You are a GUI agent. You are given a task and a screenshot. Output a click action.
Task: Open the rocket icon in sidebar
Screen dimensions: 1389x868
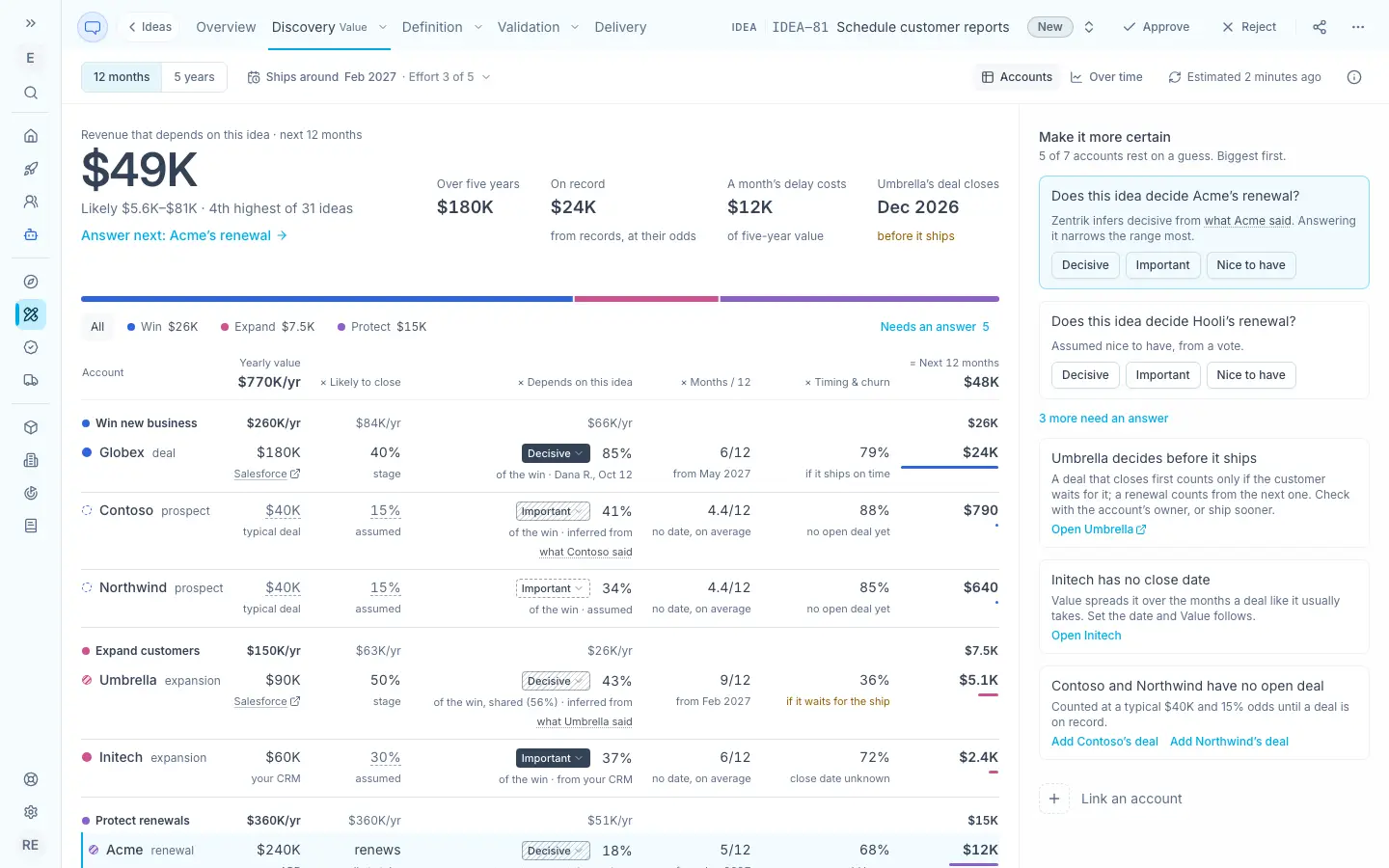[31, 169]
